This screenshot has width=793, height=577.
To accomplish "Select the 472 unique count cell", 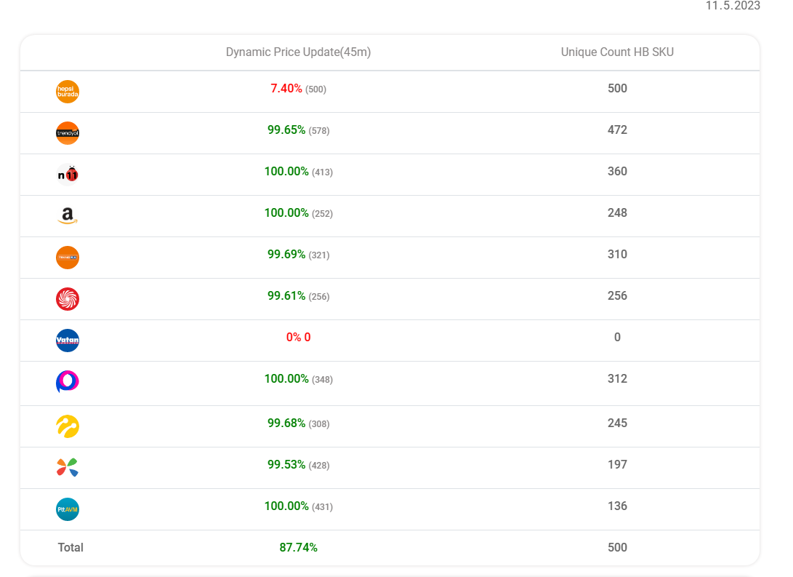I will pyautogui.click(x=617, y=130).
